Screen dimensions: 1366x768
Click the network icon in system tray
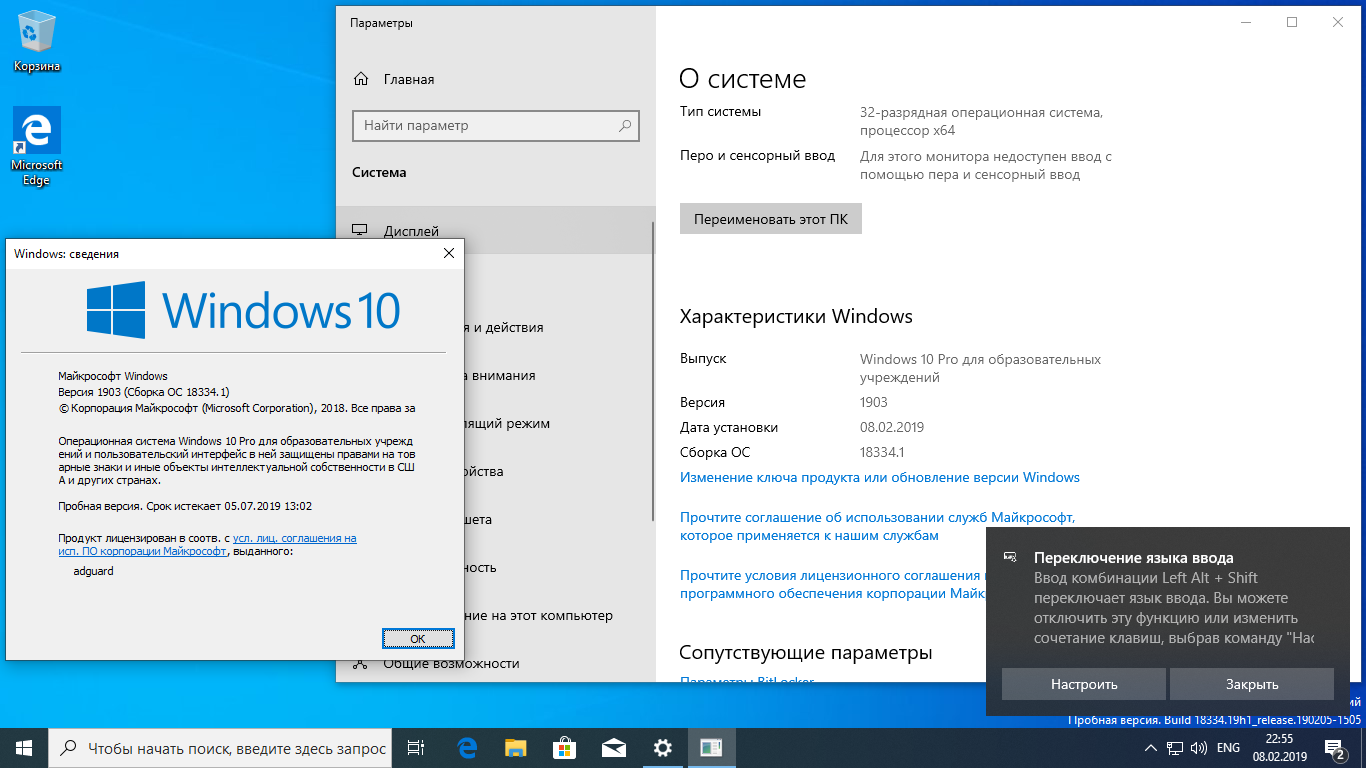pos(1175,748)
